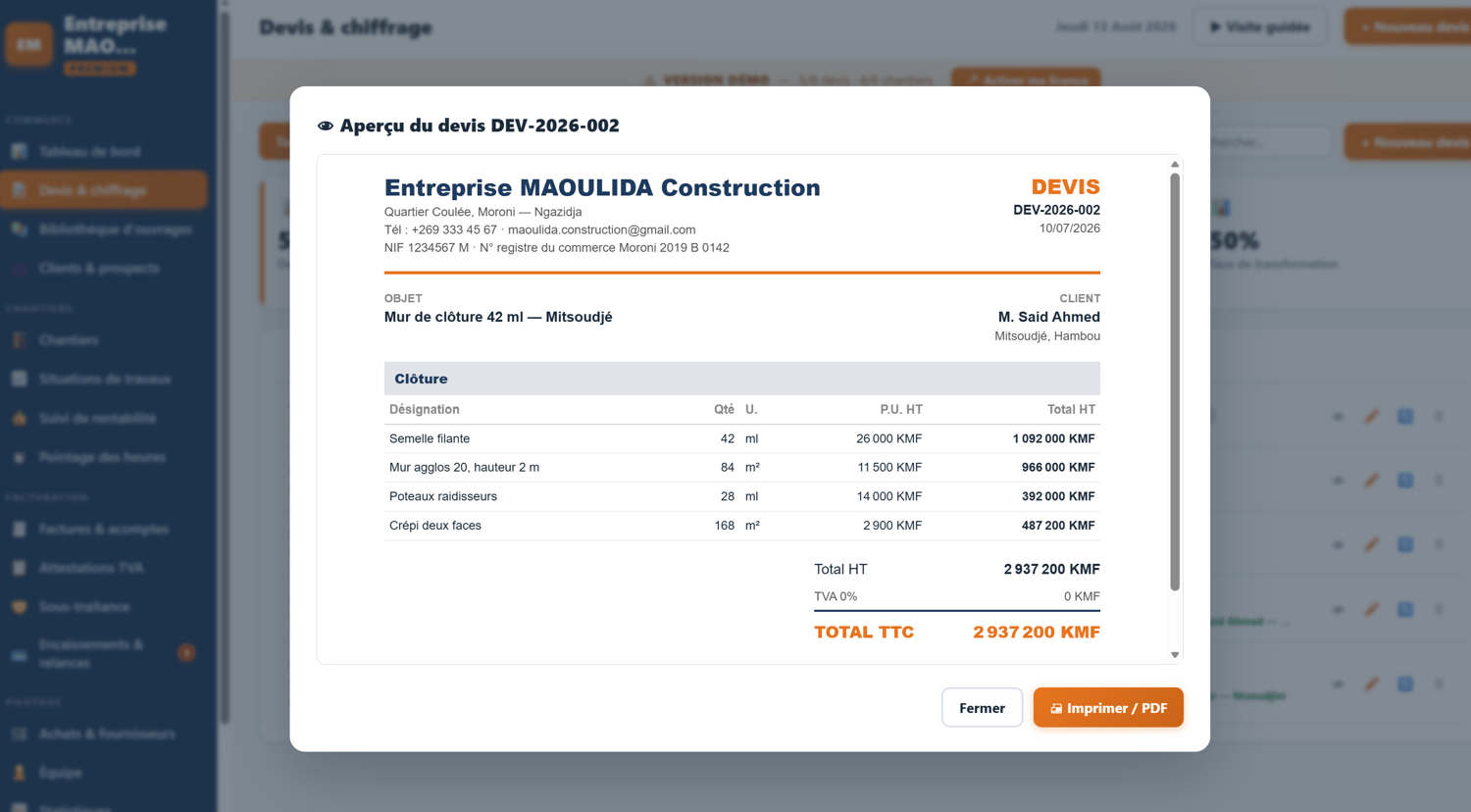Click the Suivi de rentabilité icon
Viewport: 1471px width, 812px height.
pyautogui.click(x=19, y=418)
